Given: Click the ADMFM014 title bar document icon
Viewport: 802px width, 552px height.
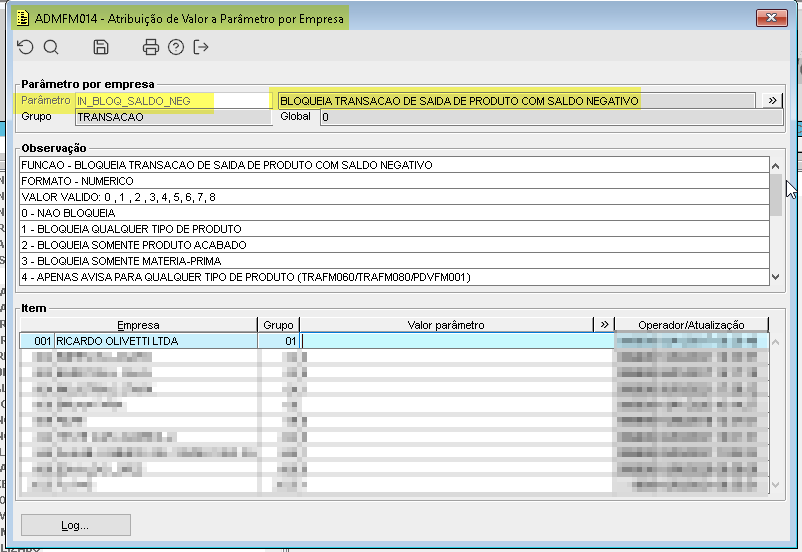Looking at the screenshot, I should 23,18.
